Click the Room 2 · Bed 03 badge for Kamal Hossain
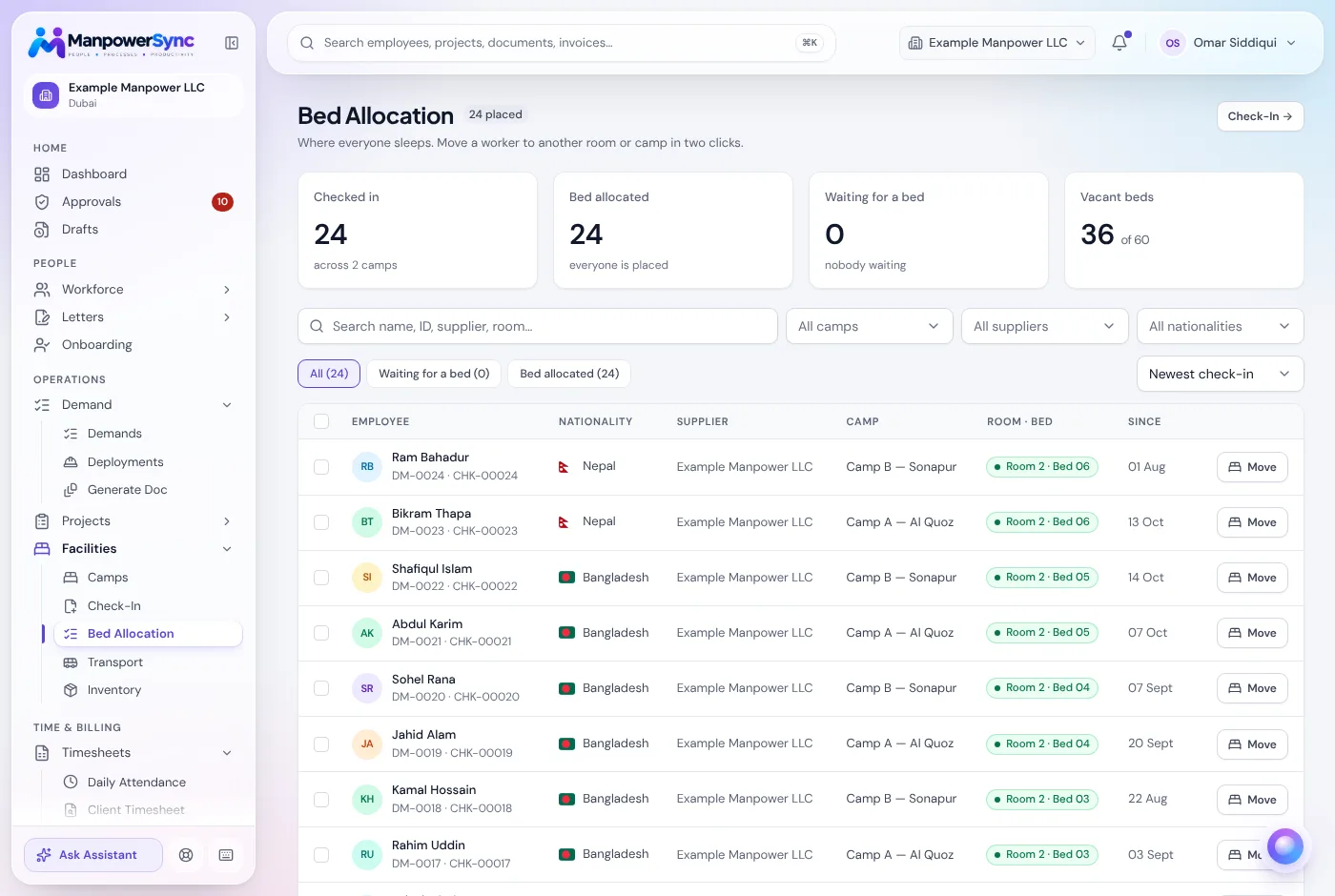1335x896 pixels. click(1042, 799)
